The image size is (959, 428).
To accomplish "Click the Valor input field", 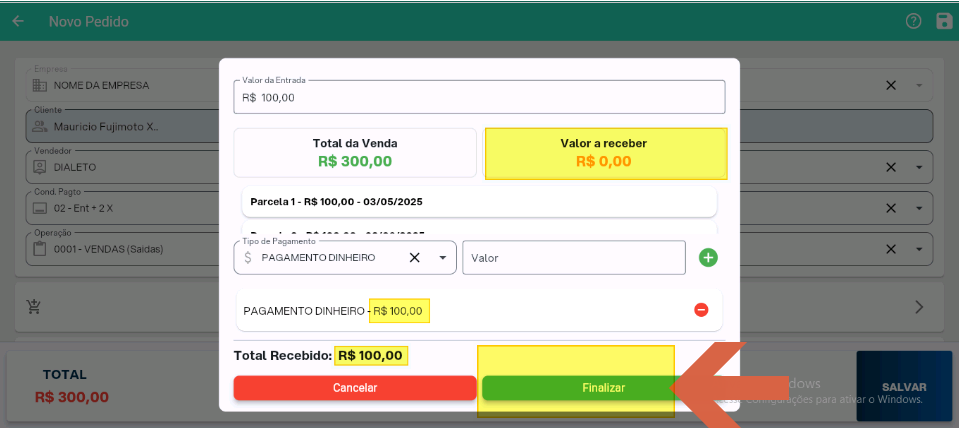I will point(574,258).
